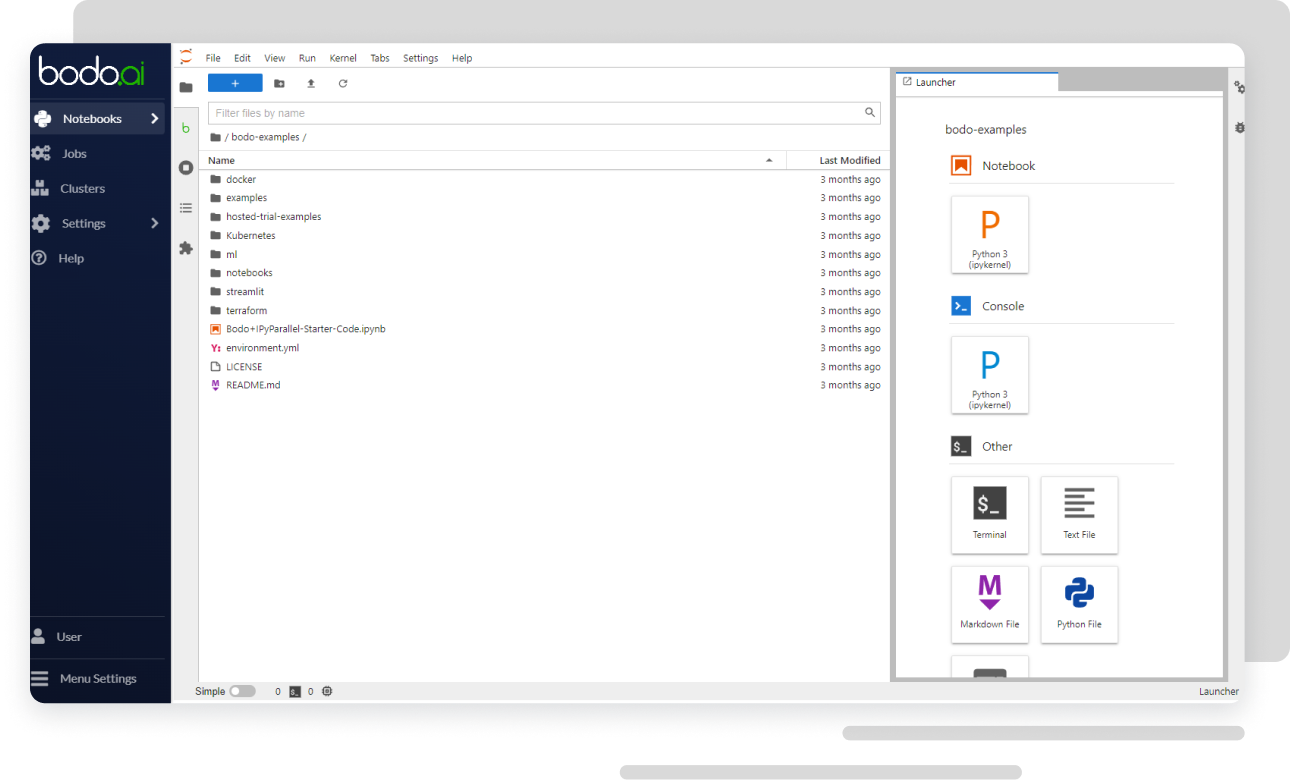Select the README.md file
This screenshot has width=1290, height=780.
pyautogui.click(x=544, y=385)
